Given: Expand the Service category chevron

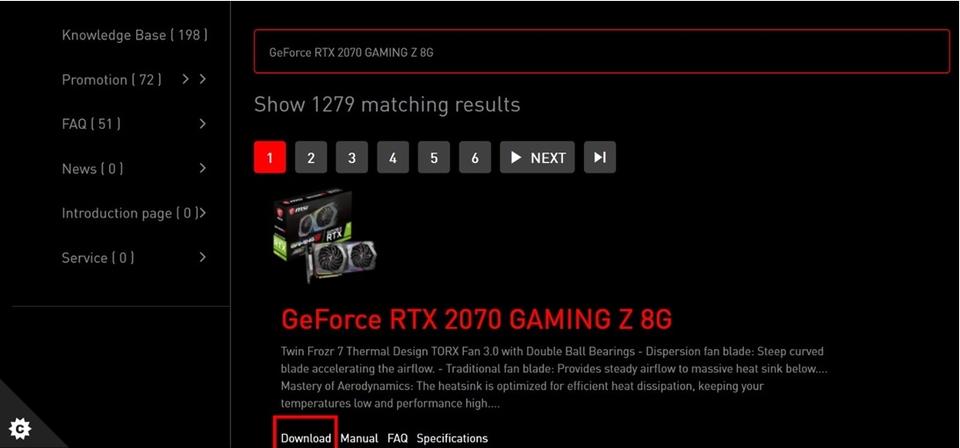Looking at the screenshot, I should tap(203, 258).
